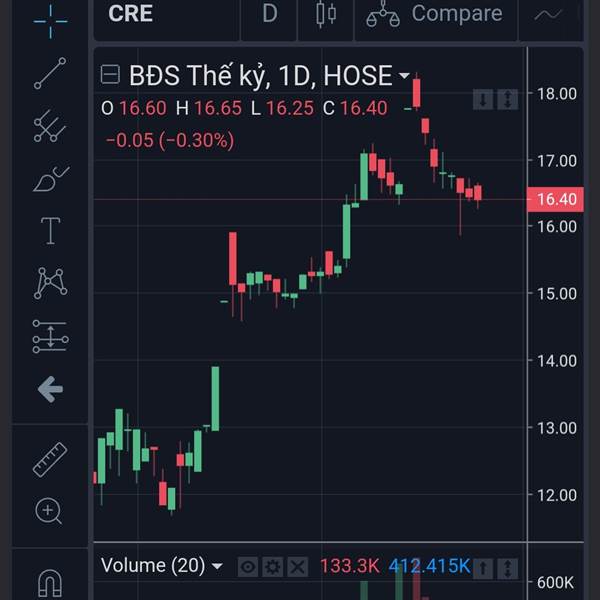Click the back arrow icon
The width and height of the screenshot is (600, 600).
(50, 389)
